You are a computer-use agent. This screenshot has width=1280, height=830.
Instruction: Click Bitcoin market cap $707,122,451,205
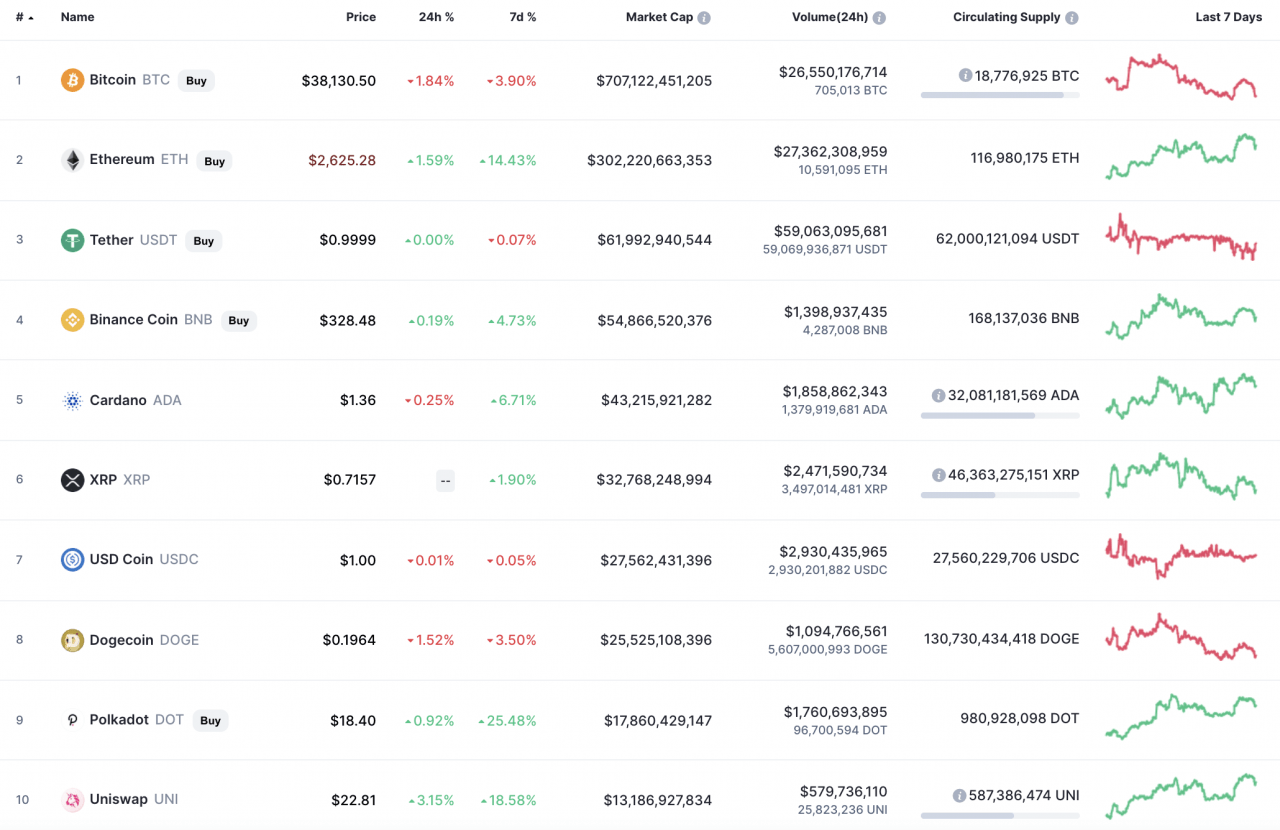(x=654, y=81)
